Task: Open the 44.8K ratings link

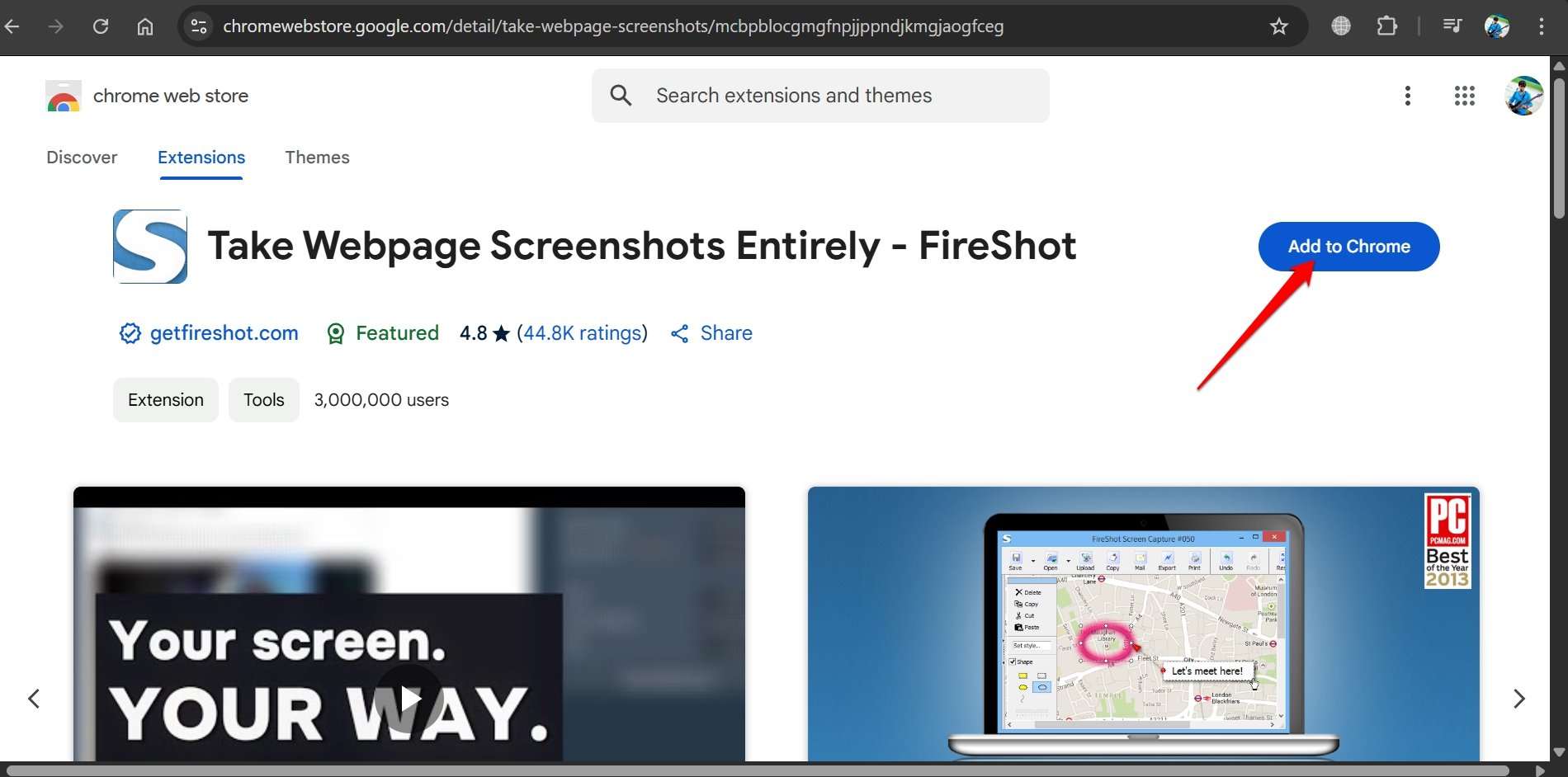Action: [x=583, y=333]
